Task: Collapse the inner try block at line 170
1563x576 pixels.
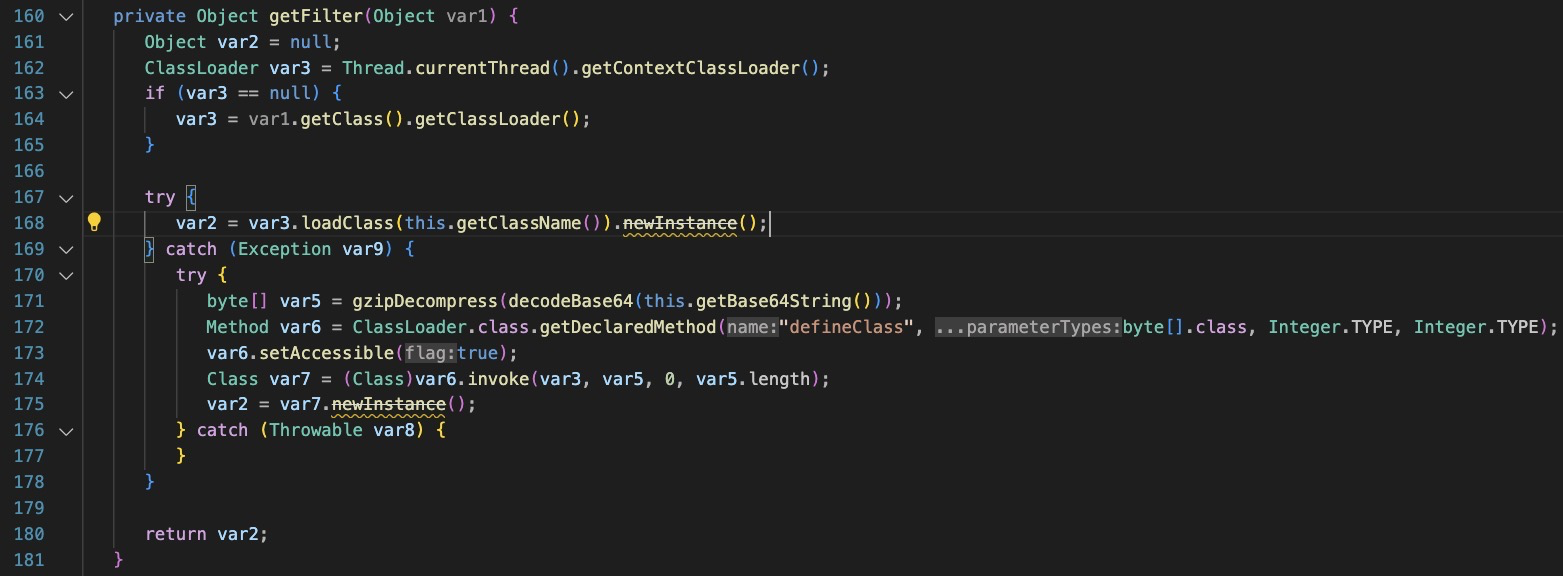Action: 66,275
